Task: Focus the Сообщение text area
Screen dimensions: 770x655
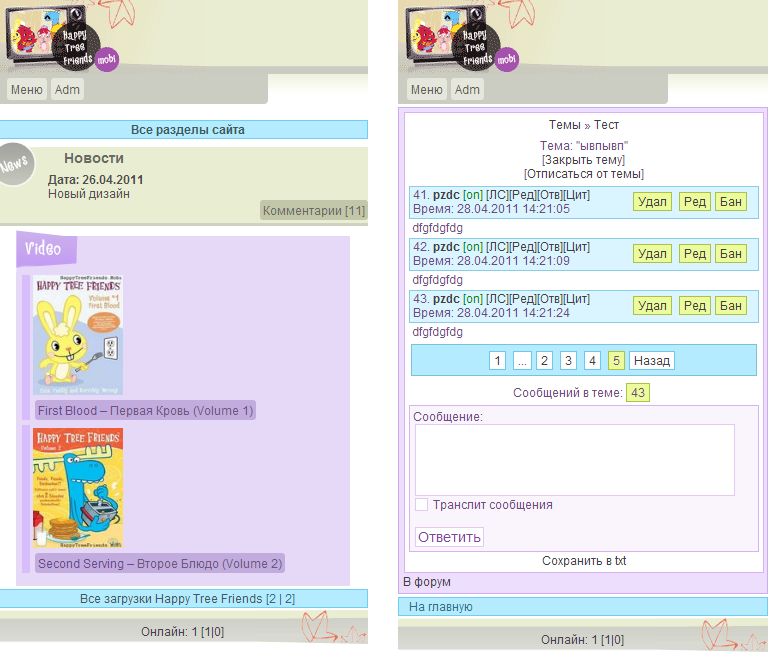Action: 575,460
